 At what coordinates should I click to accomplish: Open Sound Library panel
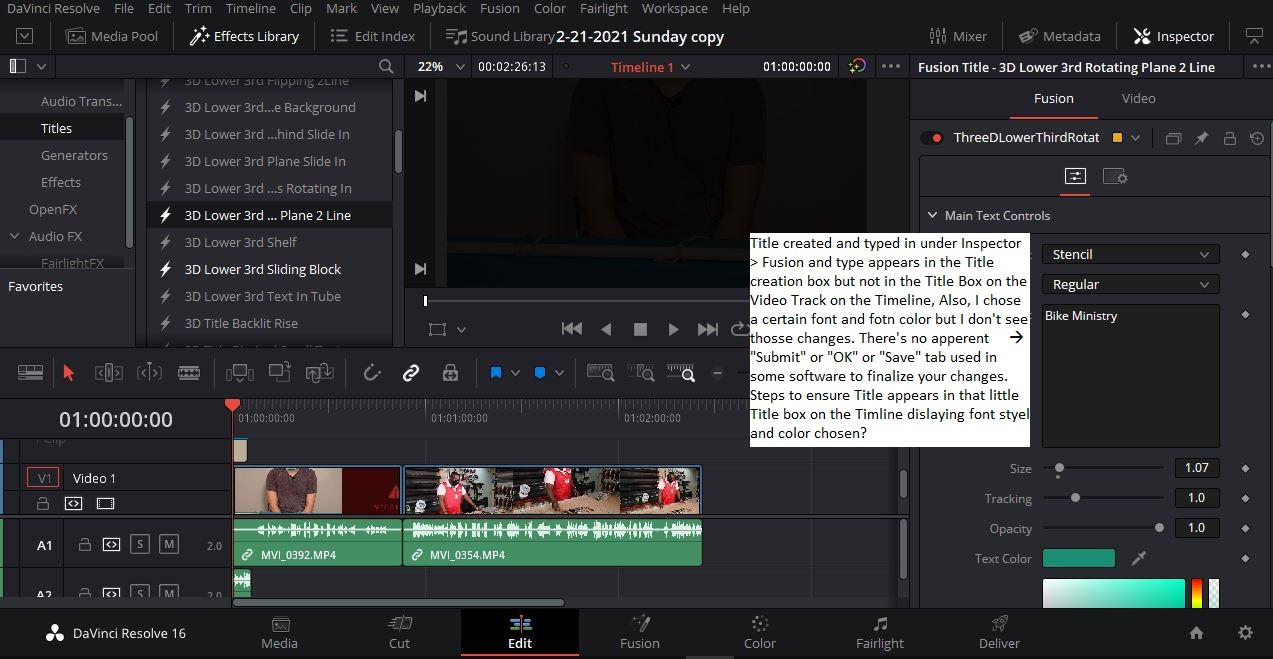click(x=500, y=36)
